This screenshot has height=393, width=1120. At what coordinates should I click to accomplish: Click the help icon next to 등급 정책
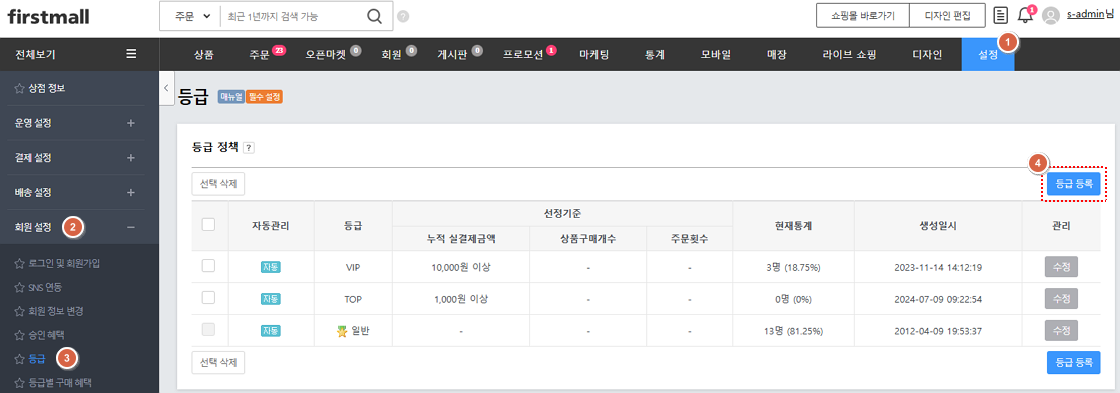[x=249, y=147]
